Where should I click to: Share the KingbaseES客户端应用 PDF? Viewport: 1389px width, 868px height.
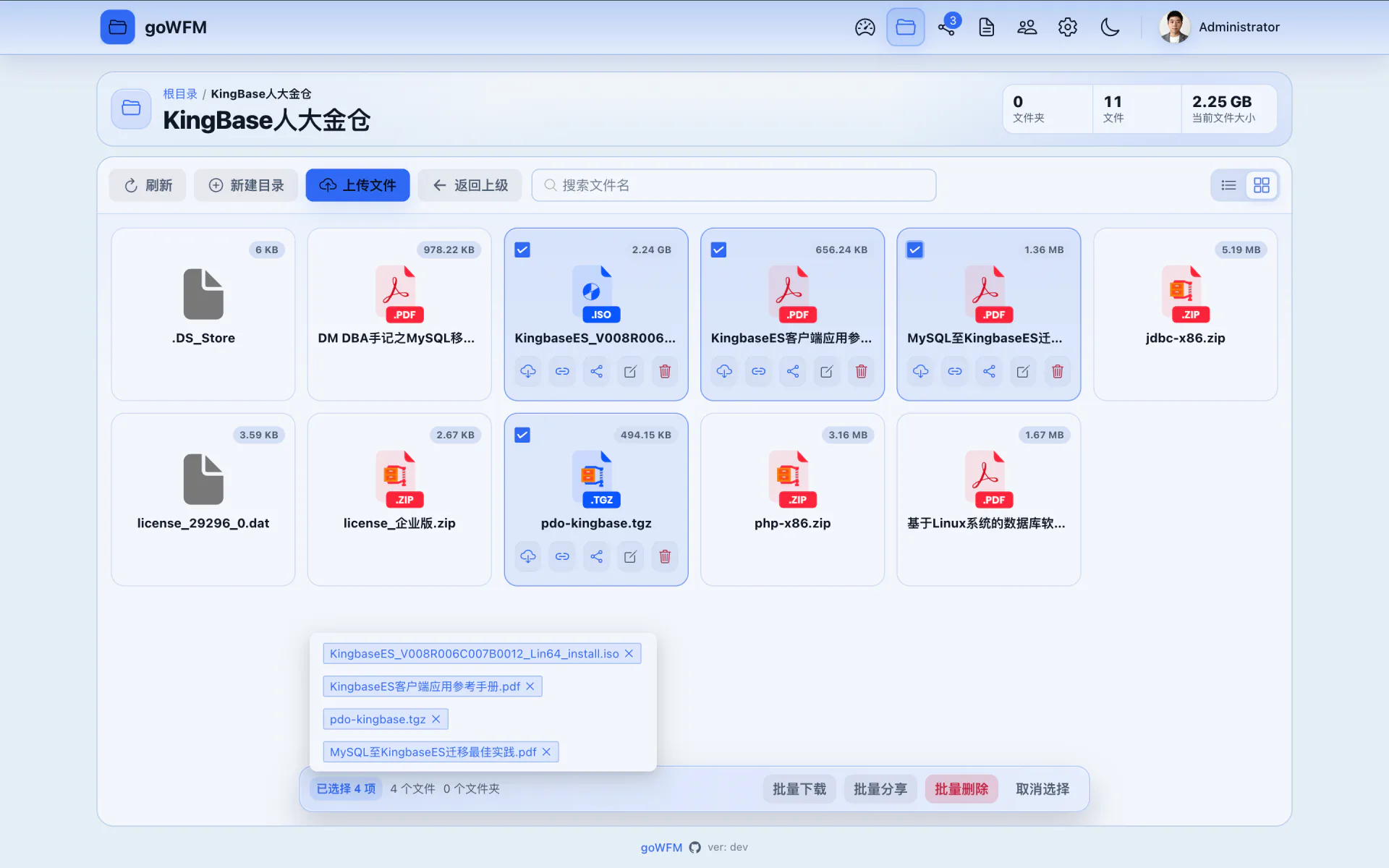point(793,372)
